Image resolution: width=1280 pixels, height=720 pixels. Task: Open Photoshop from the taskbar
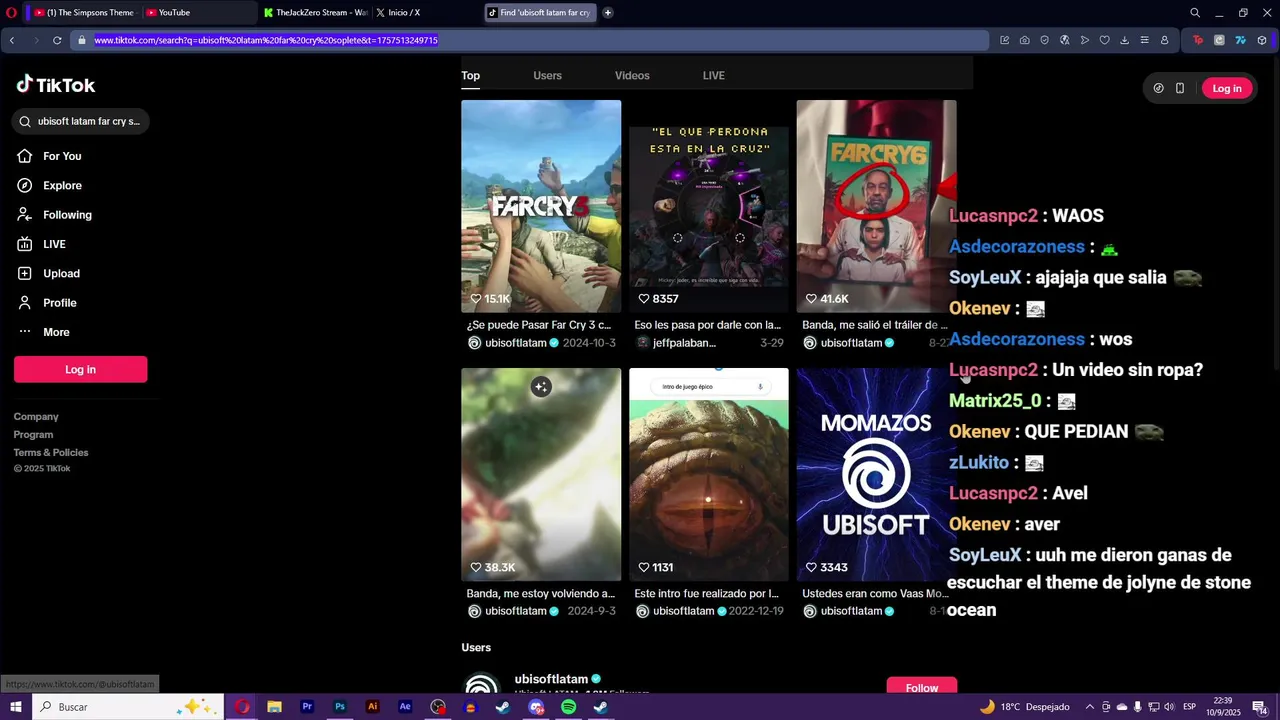click(340, 707)
